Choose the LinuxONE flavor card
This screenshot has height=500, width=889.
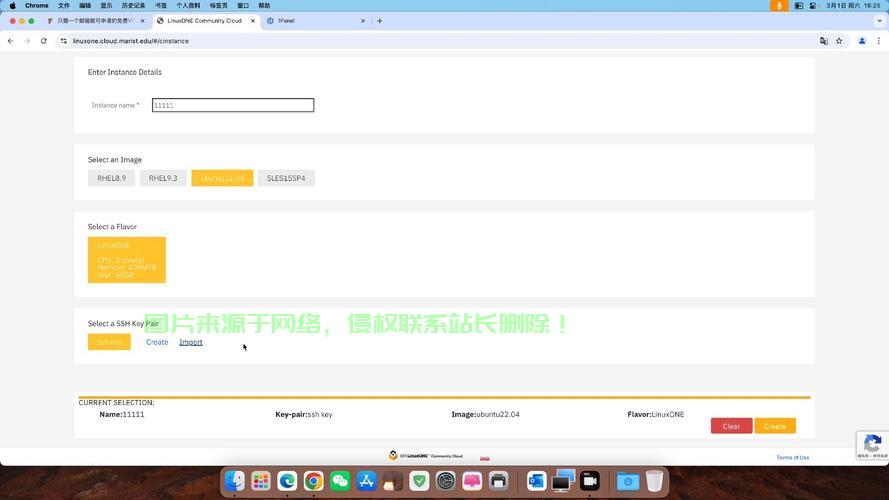pos(126,260)
